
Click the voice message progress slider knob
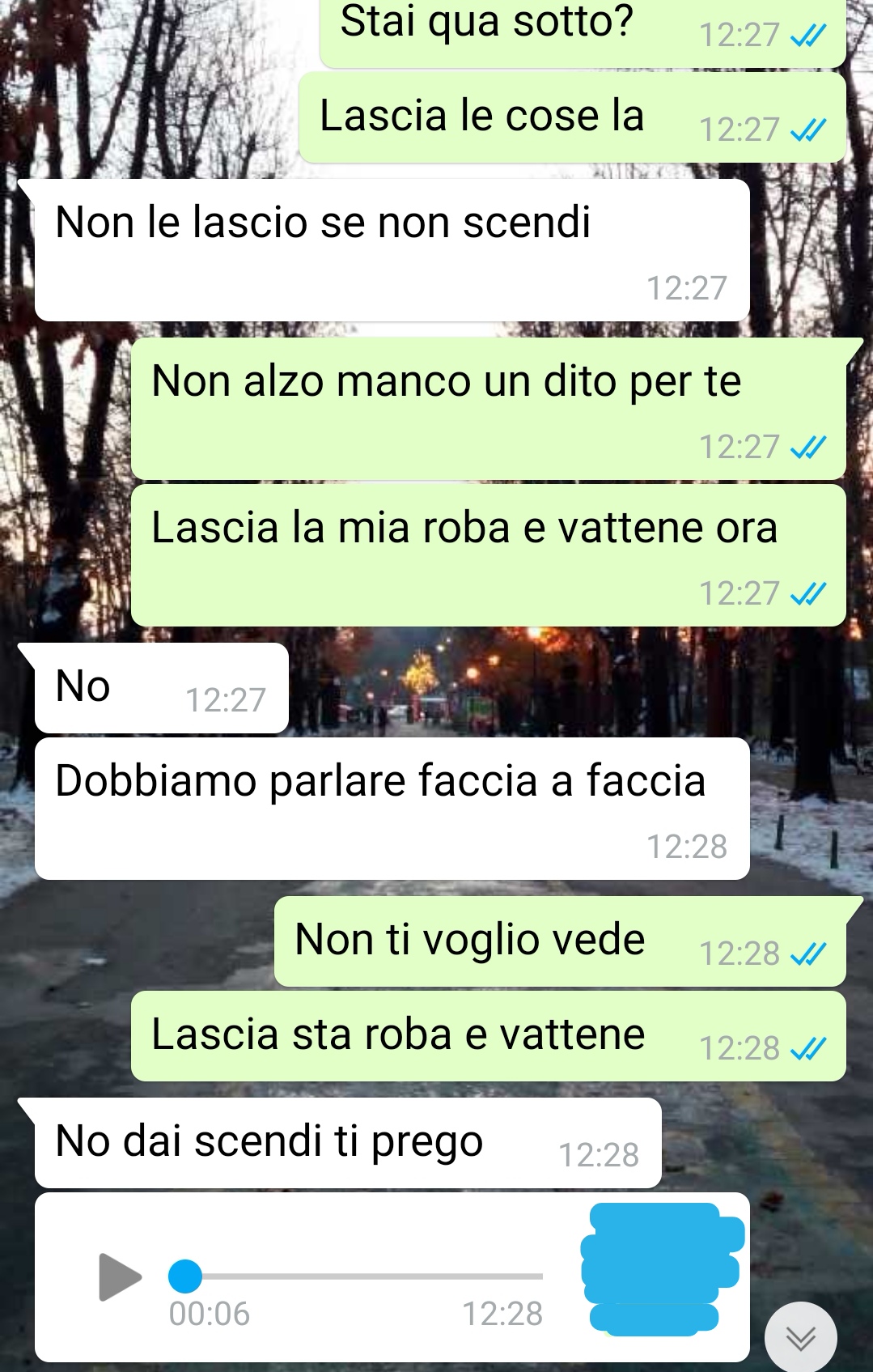click(x=185, y=1276)
